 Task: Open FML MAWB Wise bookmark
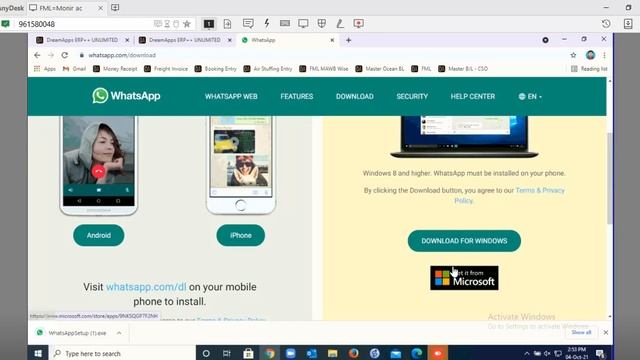point(324,69)
